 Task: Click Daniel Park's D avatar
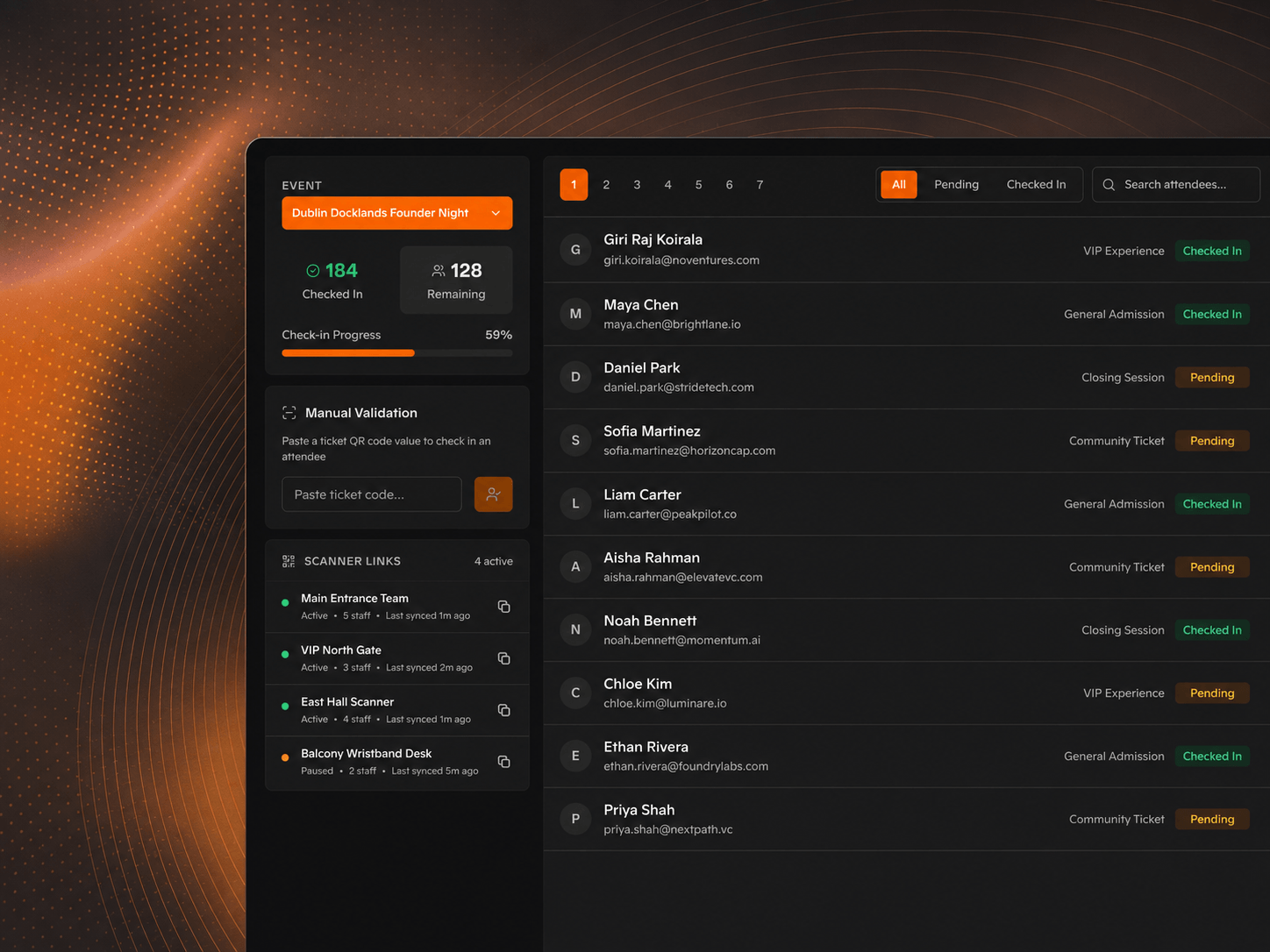(x=575, y=377)
